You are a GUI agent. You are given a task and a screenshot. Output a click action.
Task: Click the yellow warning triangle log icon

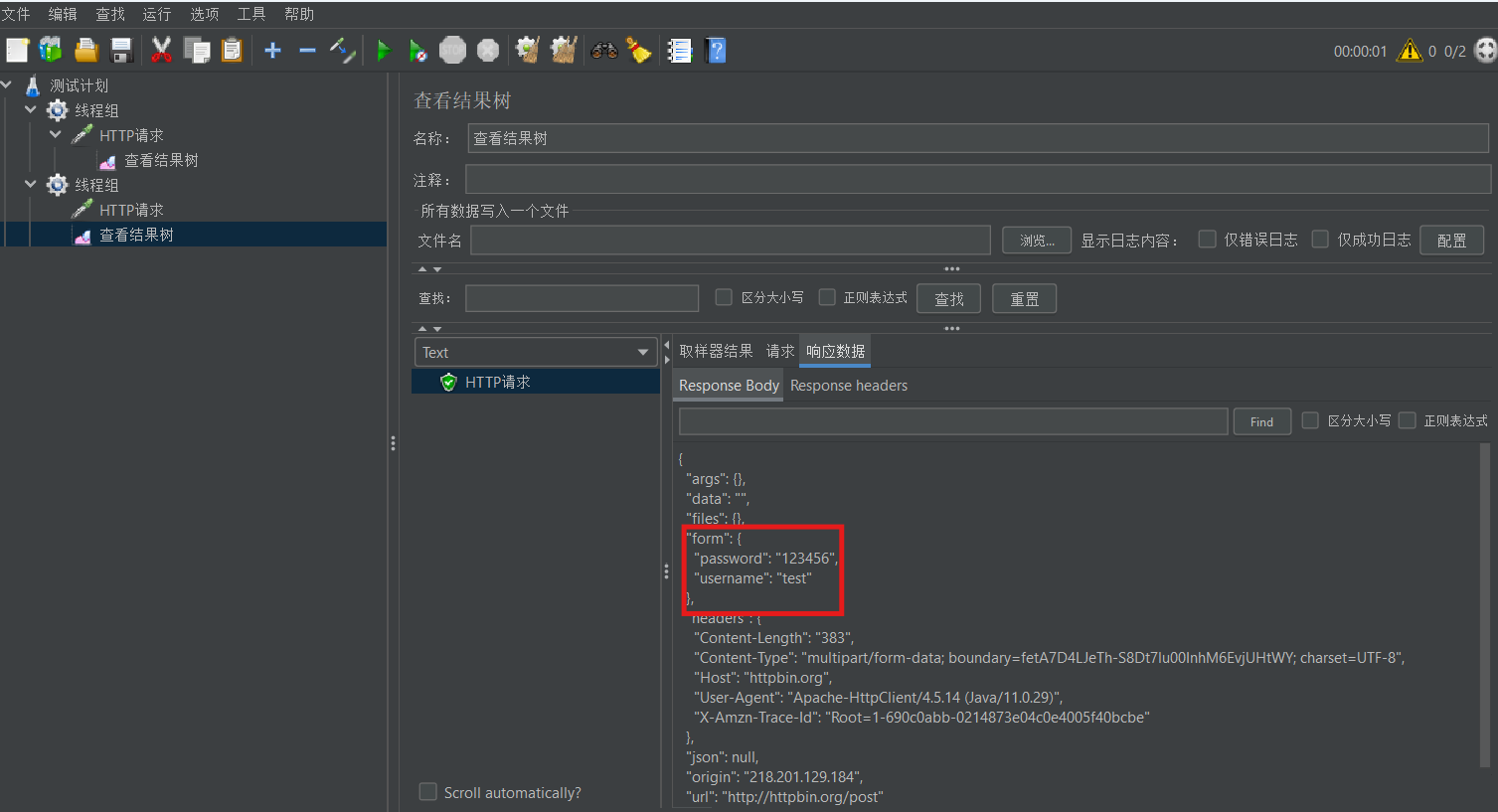(x=1410, y=50)
